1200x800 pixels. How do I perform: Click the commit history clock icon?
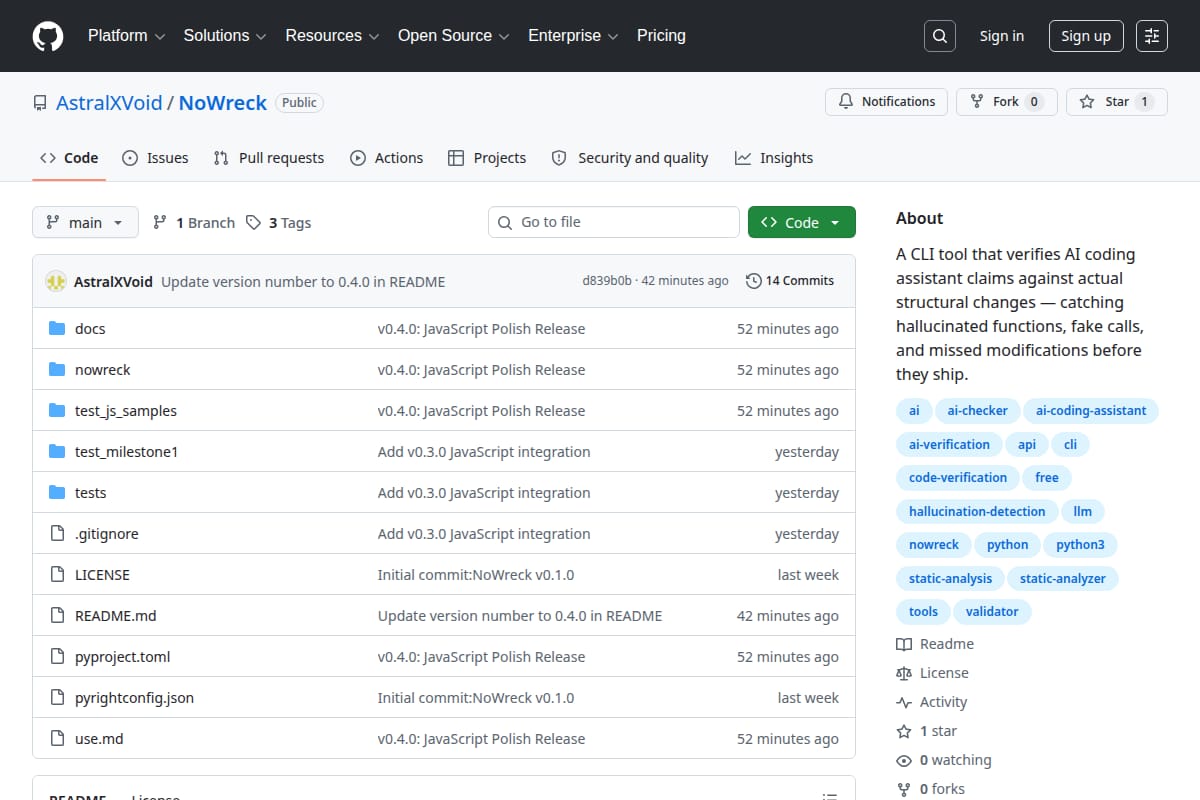[x=754, y=281]
